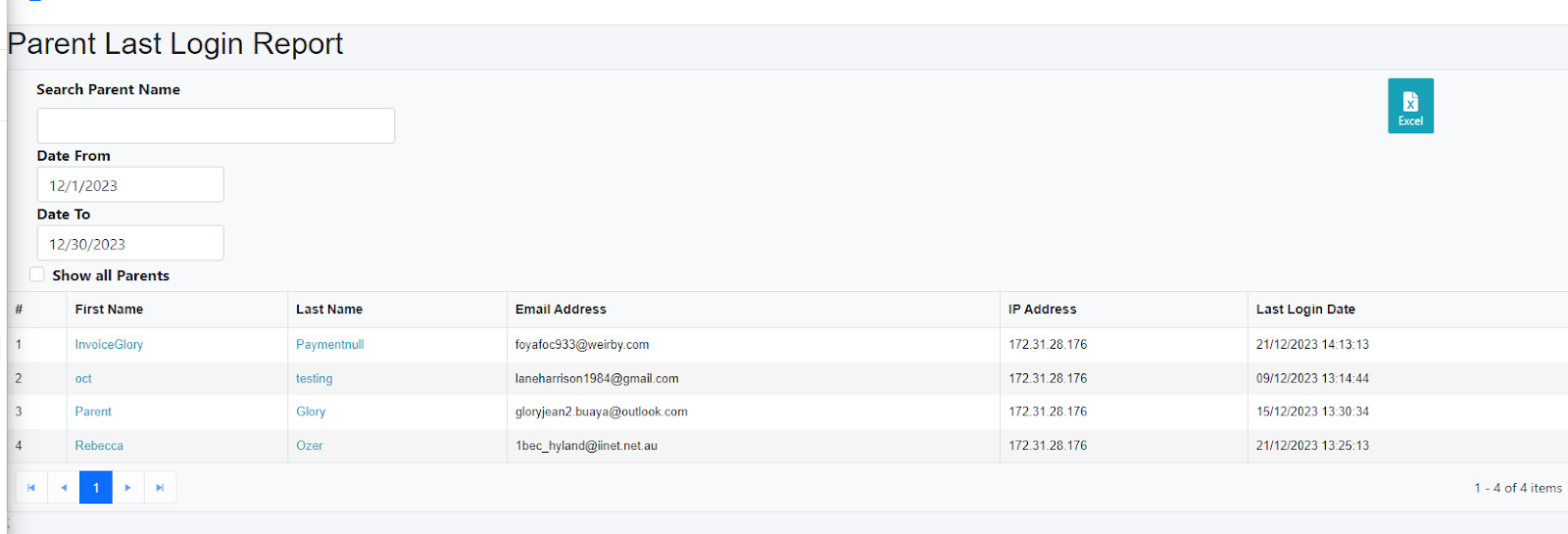Go to the first page
The image size is (1568, 534).
click(31, 488)
